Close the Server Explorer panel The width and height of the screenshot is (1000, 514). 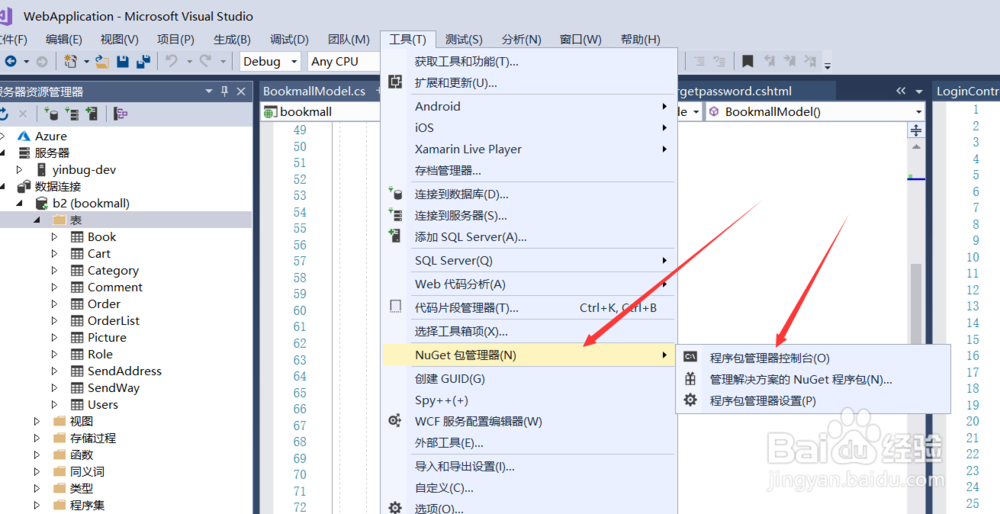coord(241,91)
